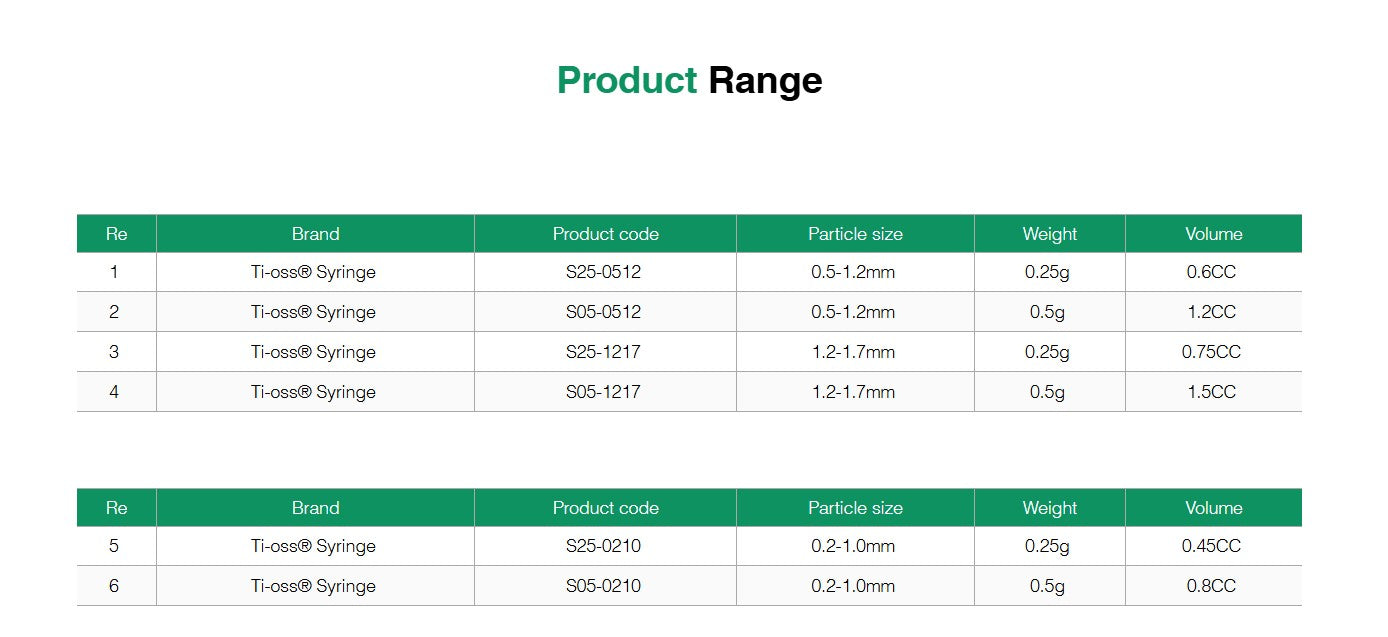
Task: Select the 0.8CC volume value
Action: pos(1211,586)
